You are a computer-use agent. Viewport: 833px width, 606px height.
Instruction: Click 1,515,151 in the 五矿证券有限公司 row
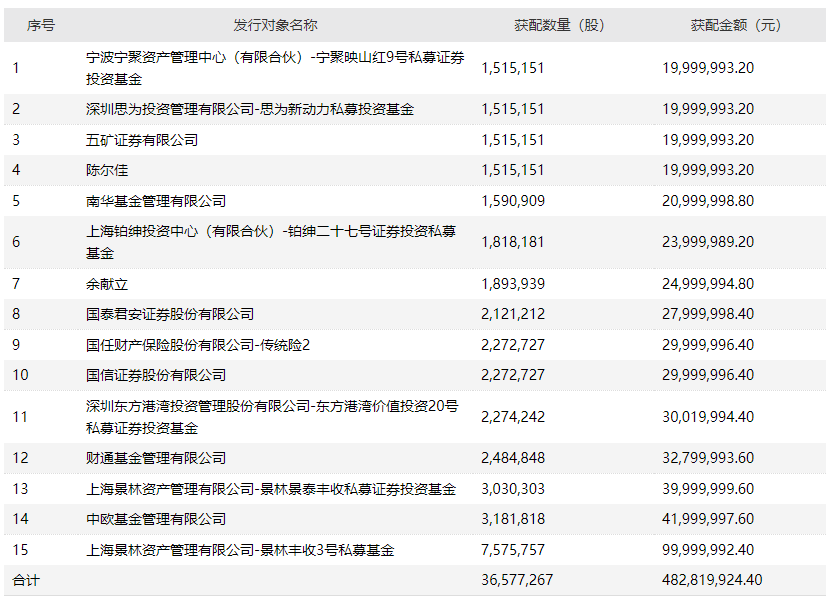click(x=513, y=140)
